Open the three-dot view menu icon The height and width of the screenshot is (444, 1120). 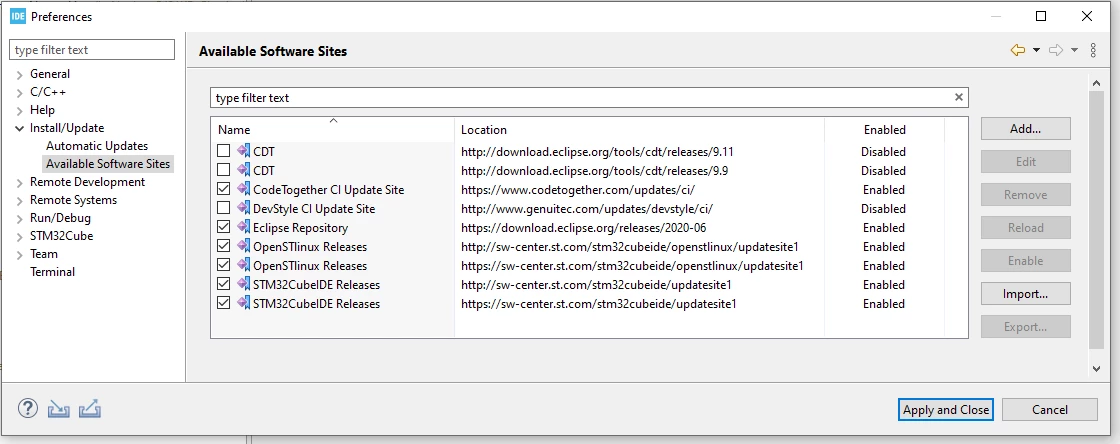(1093, 50)
